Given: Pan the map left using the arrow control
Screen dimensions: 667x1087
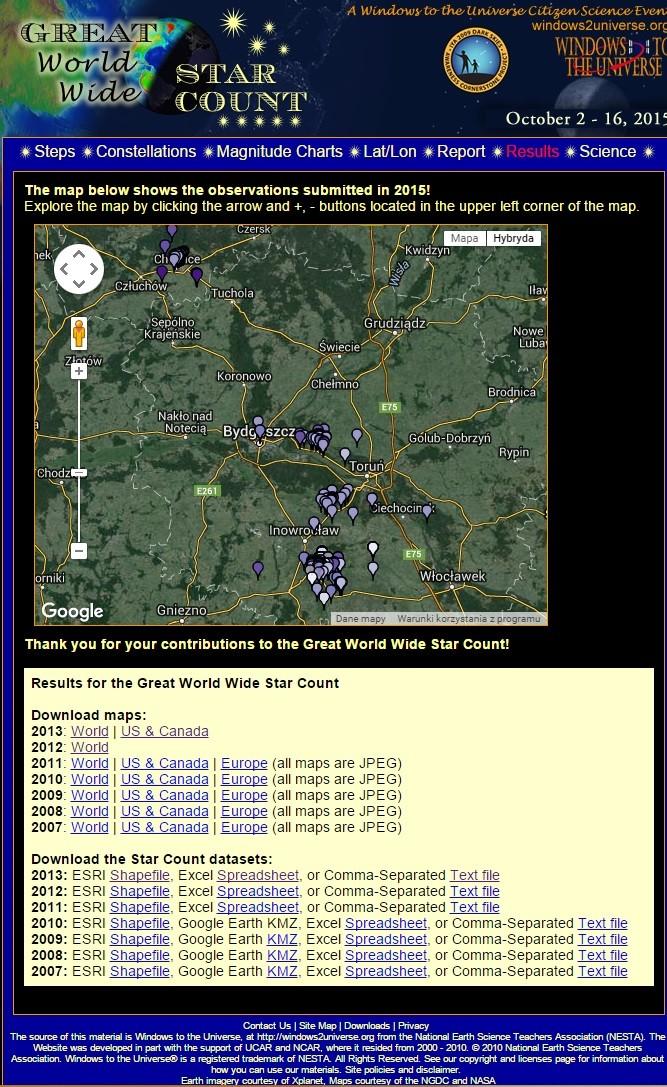Looking at the screenshot, I should [64, 269].
